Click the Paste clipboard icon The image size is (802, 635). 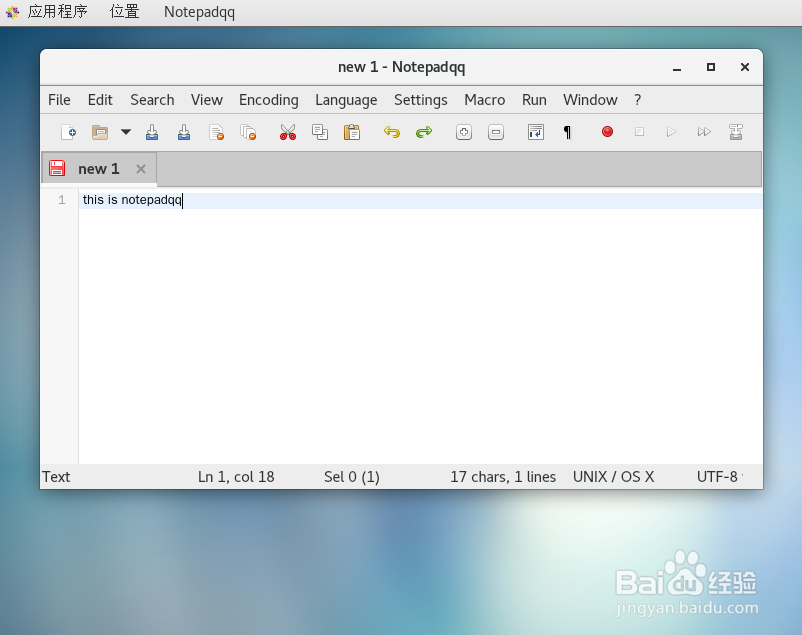point(352,132)
